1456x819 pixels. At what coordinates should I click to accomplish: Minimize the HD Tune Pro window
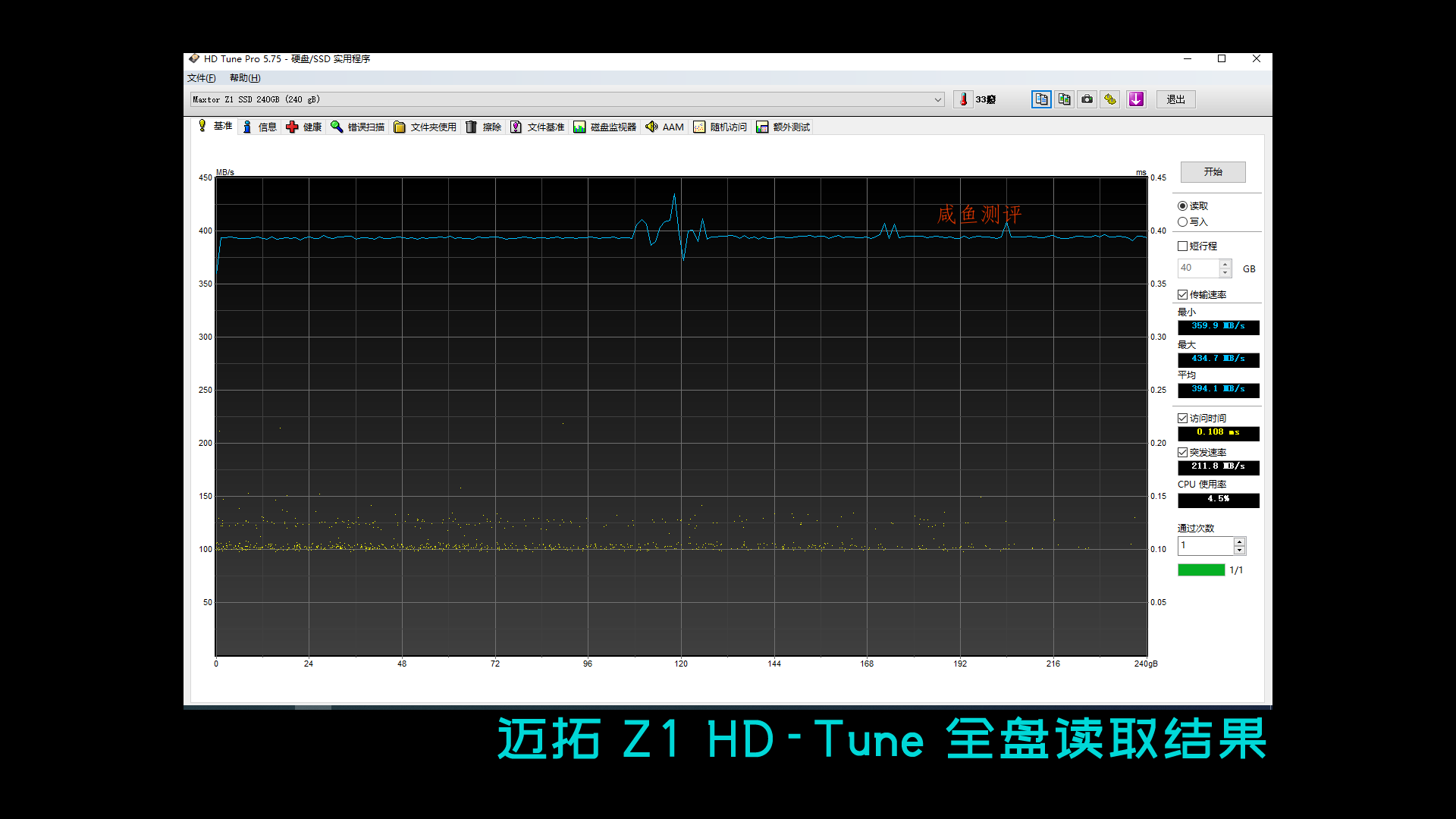(x=1188, y=59)
